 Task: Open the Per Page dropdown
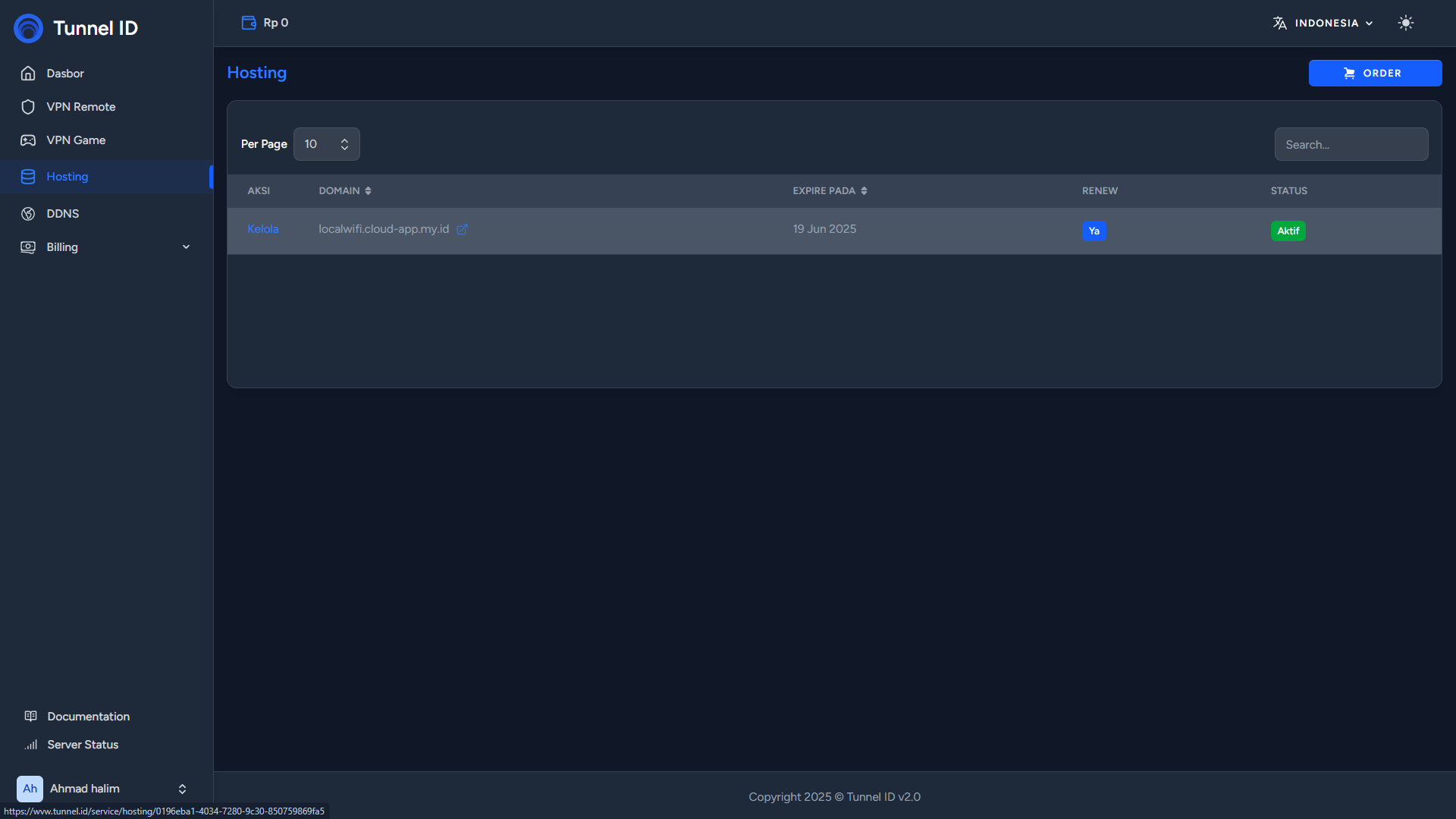327,144
